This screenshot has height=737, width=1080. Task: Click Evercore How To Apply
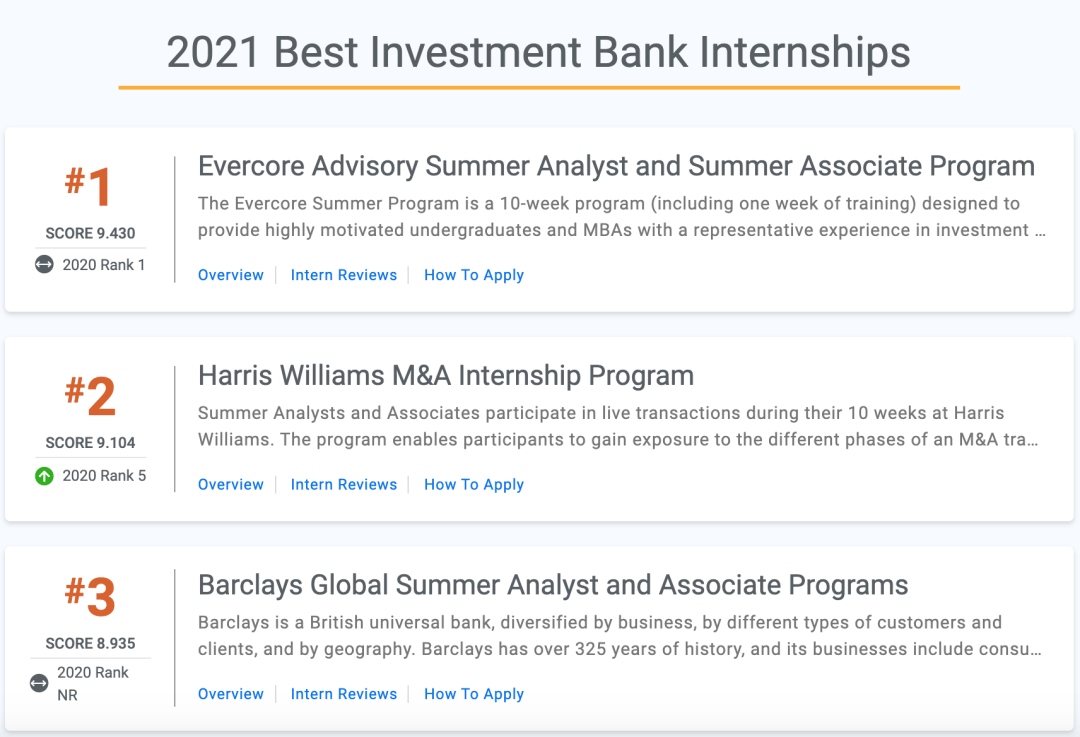(474, 275)
